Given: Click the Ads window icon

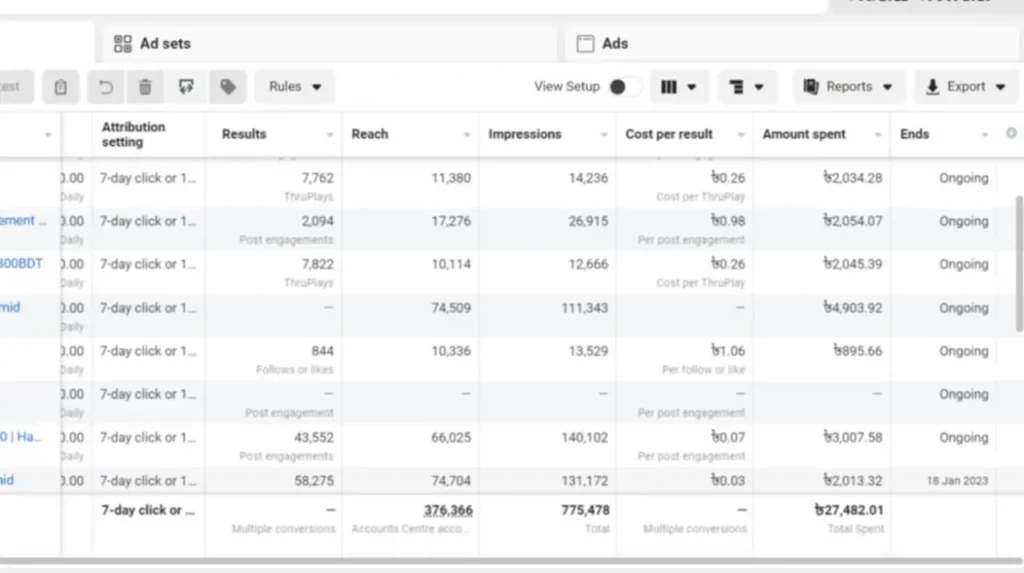Looking at the screenshot, I should pyautogui.click(x=585, y=44).
